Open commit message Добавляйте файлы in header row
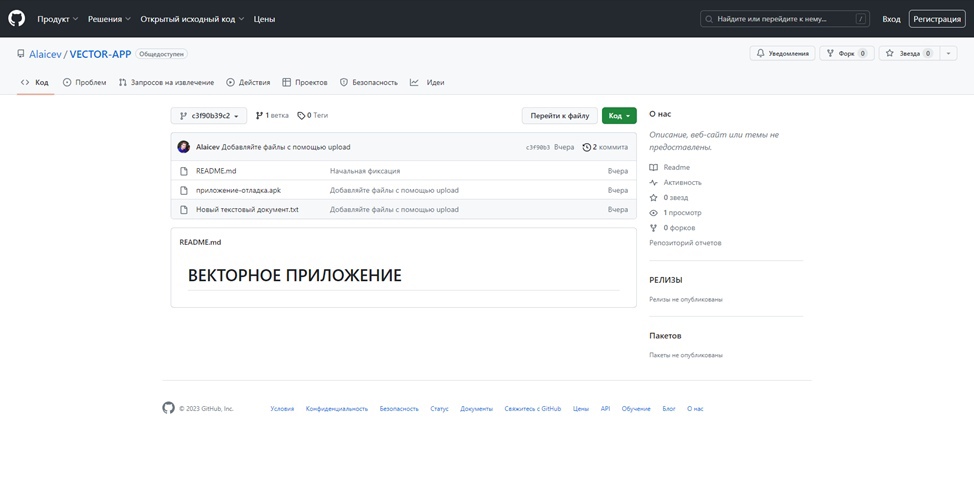Image resolution: width=974 pixels, height=502 pixels. point(286,147)
